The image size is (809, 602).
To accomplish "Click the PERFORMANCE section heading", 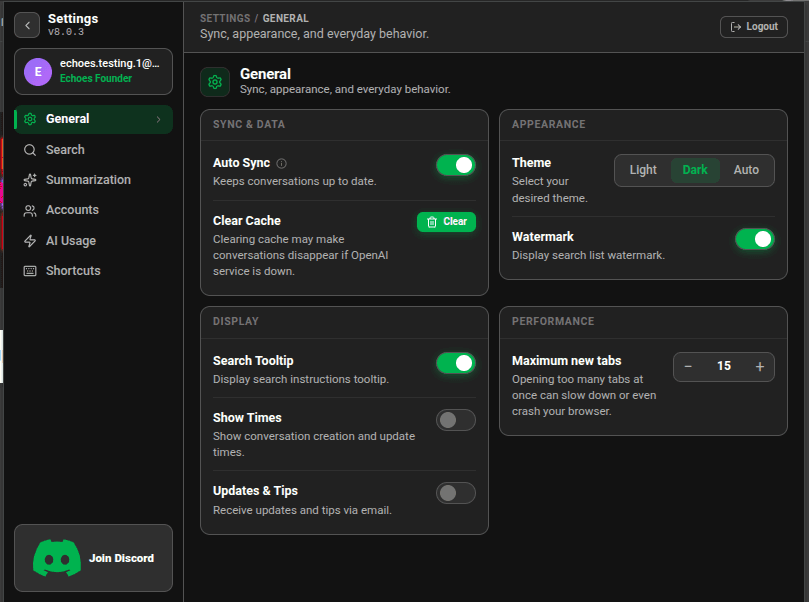I will point(553,321).
